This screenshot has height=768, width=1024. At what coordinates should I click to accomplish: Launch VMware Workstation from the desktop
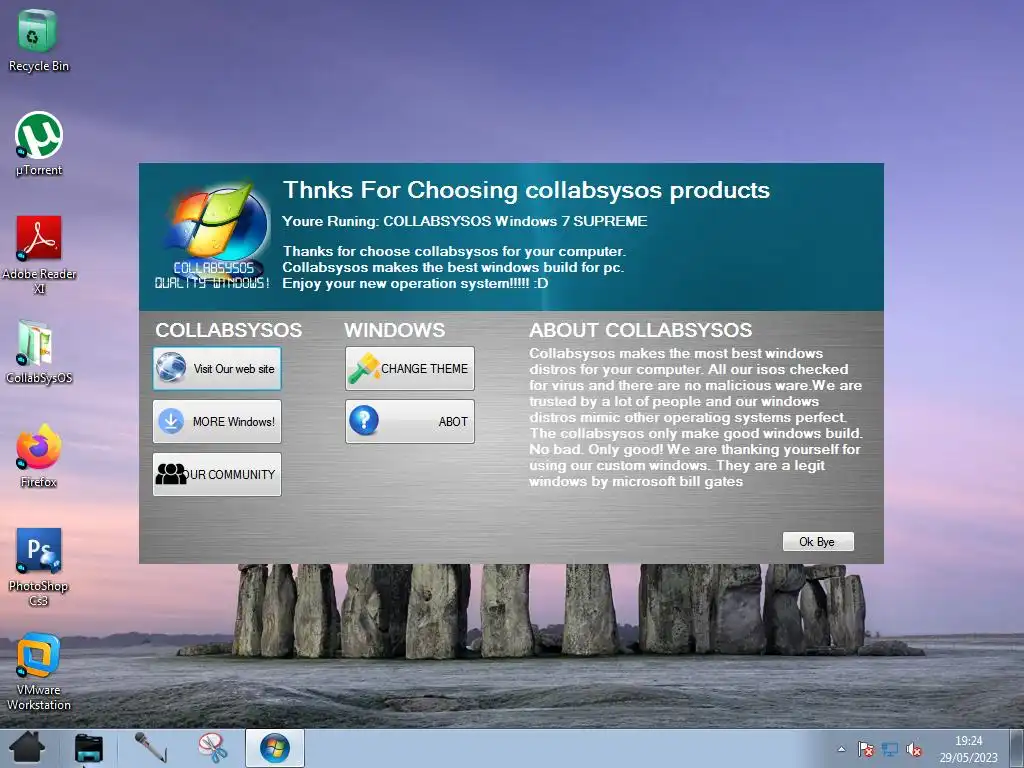tap(39, 671)
